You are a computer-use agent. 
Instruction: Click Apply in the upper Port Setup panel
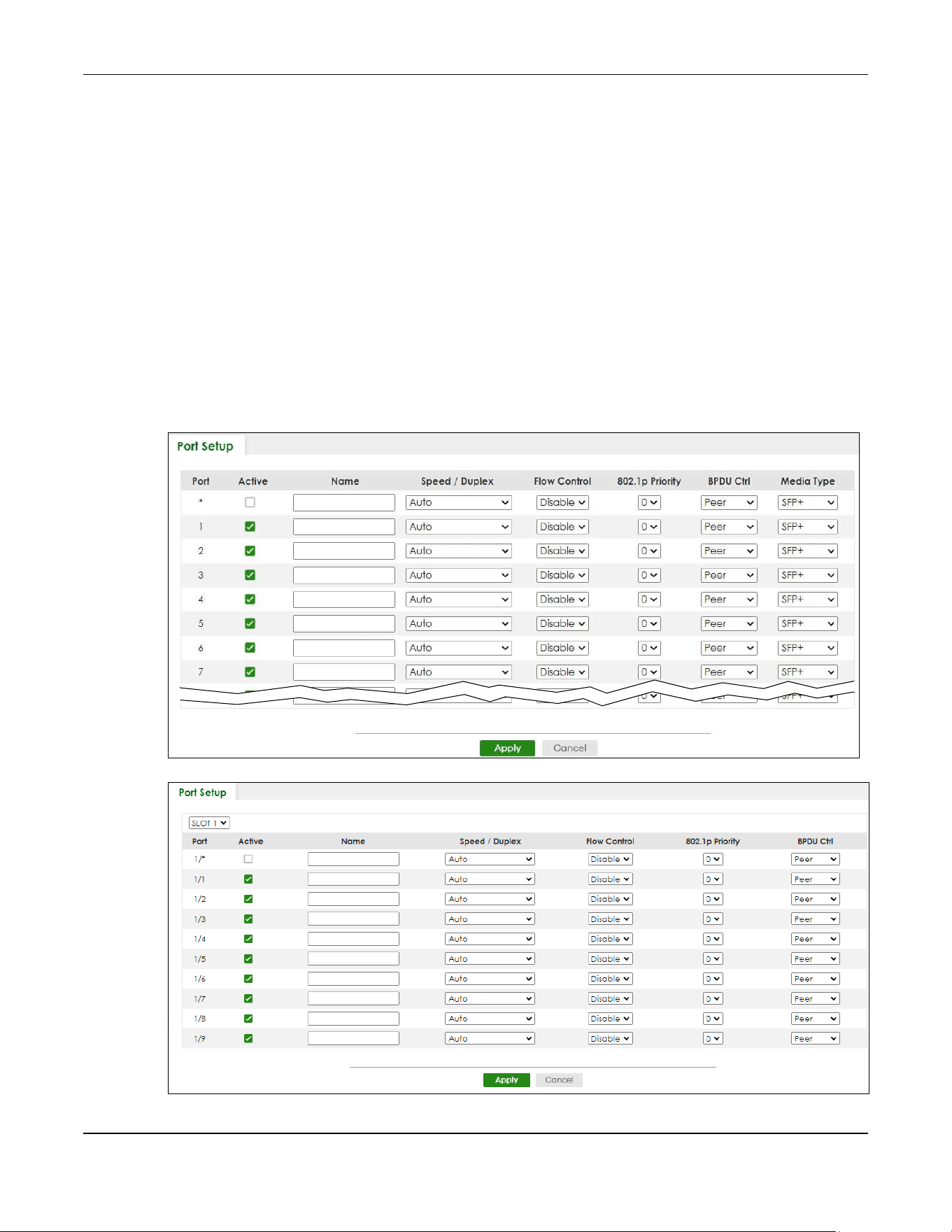(x=507, y=748)
